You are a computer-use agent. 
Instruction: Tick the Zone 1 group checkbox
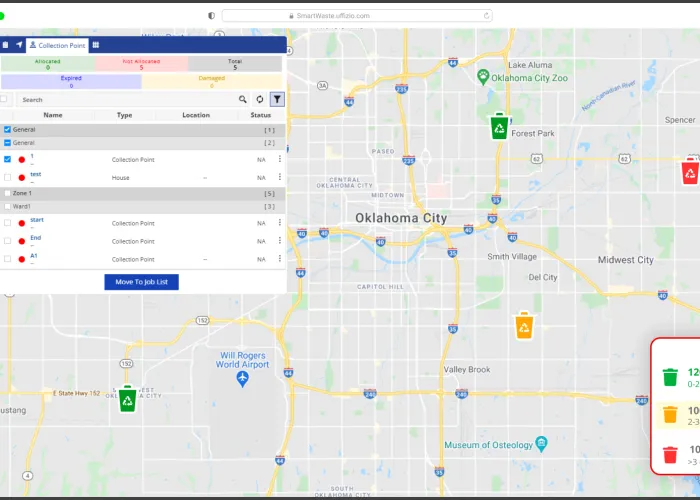pyautogui.click(x=8, y=193)
